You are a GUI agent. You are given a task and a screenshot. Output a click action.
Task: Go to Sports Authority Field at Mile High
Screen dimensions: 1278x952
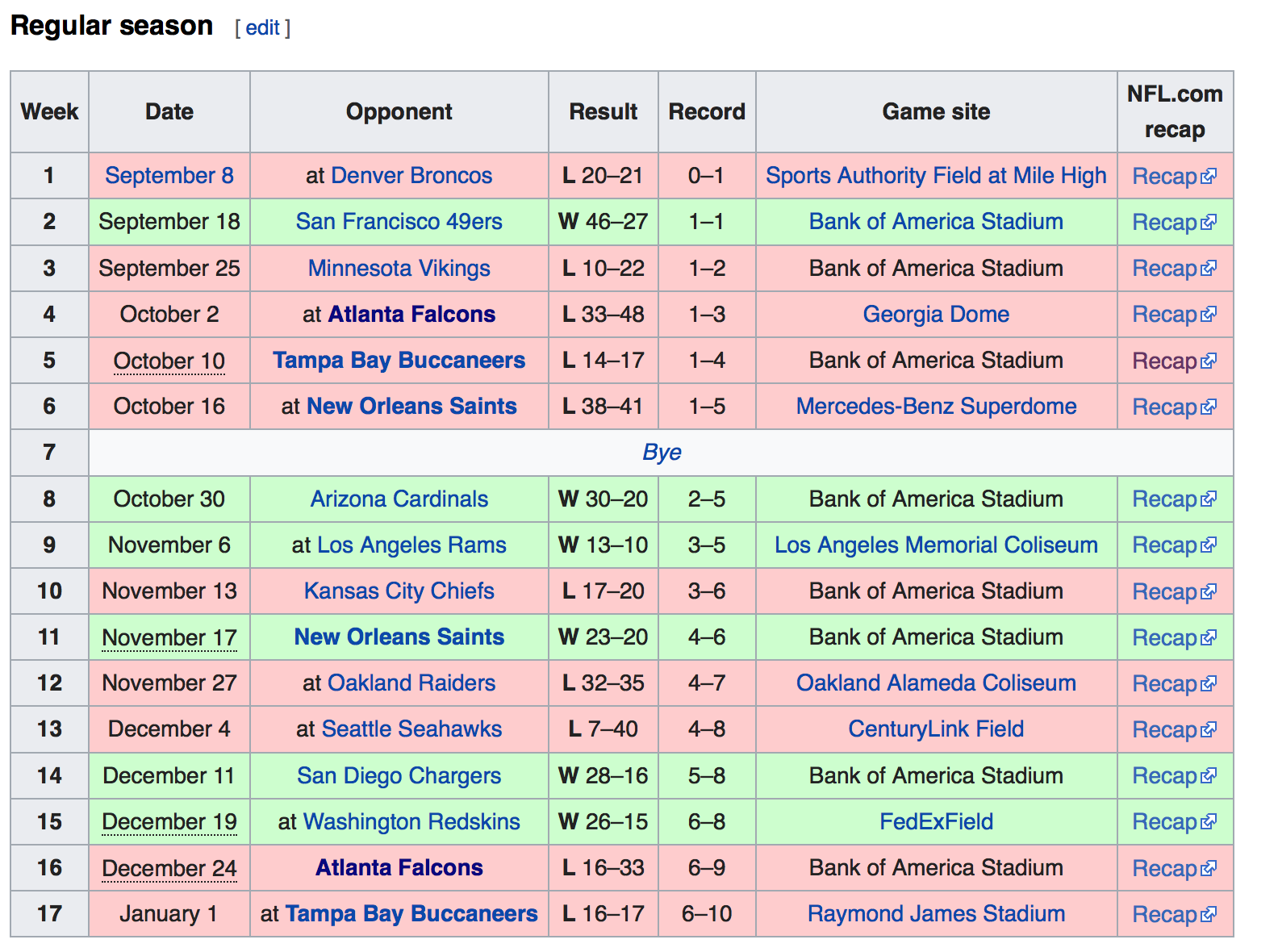coord(936,176)
